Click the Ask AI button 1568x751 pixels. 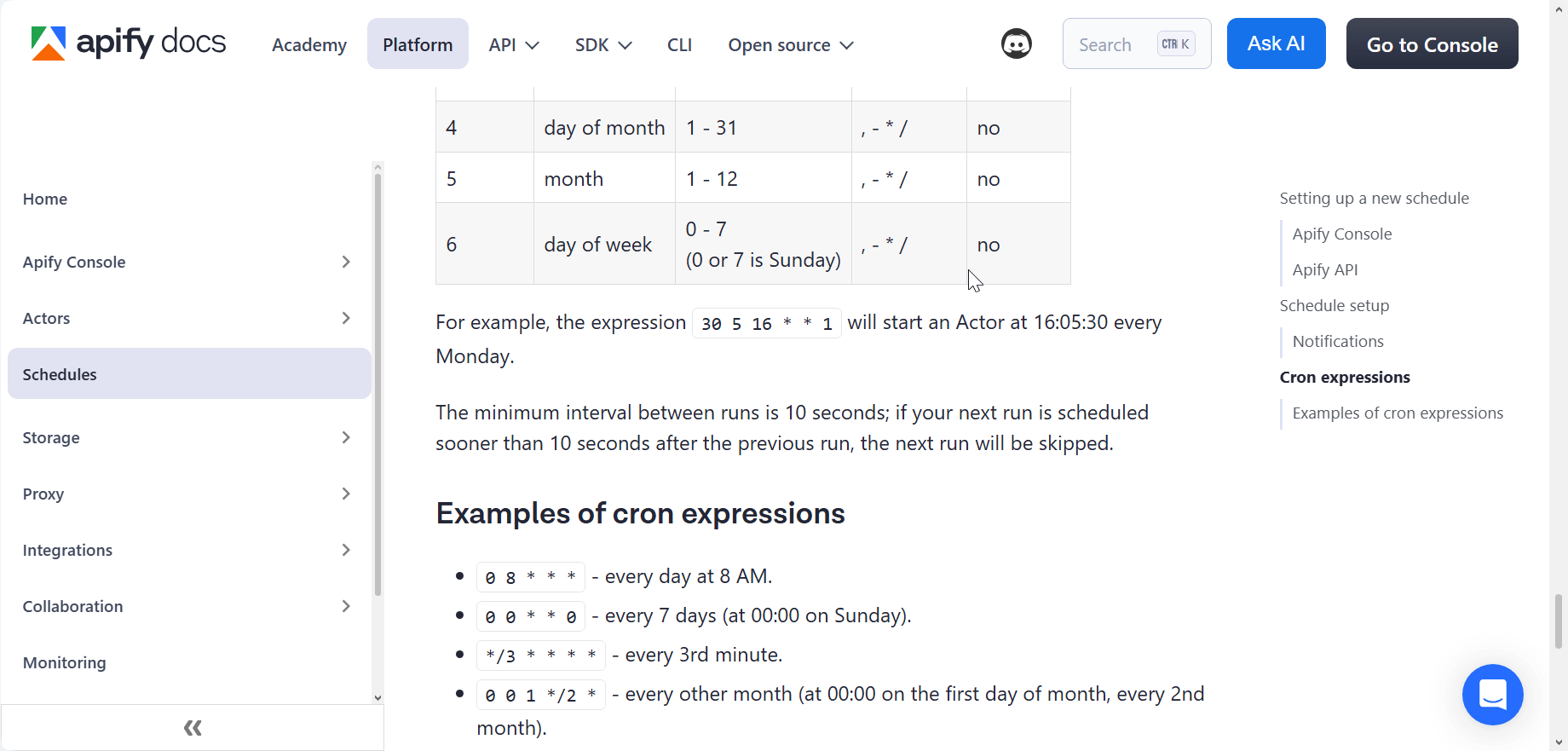tap(1276, 43)
